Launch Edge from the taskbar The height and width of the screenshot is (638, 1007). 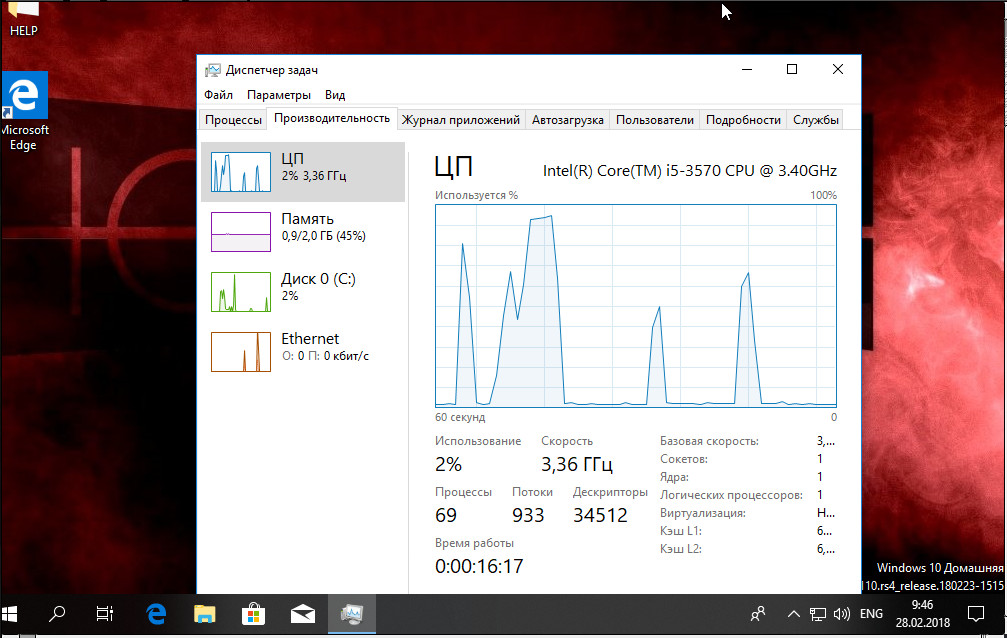coord(155,614)
